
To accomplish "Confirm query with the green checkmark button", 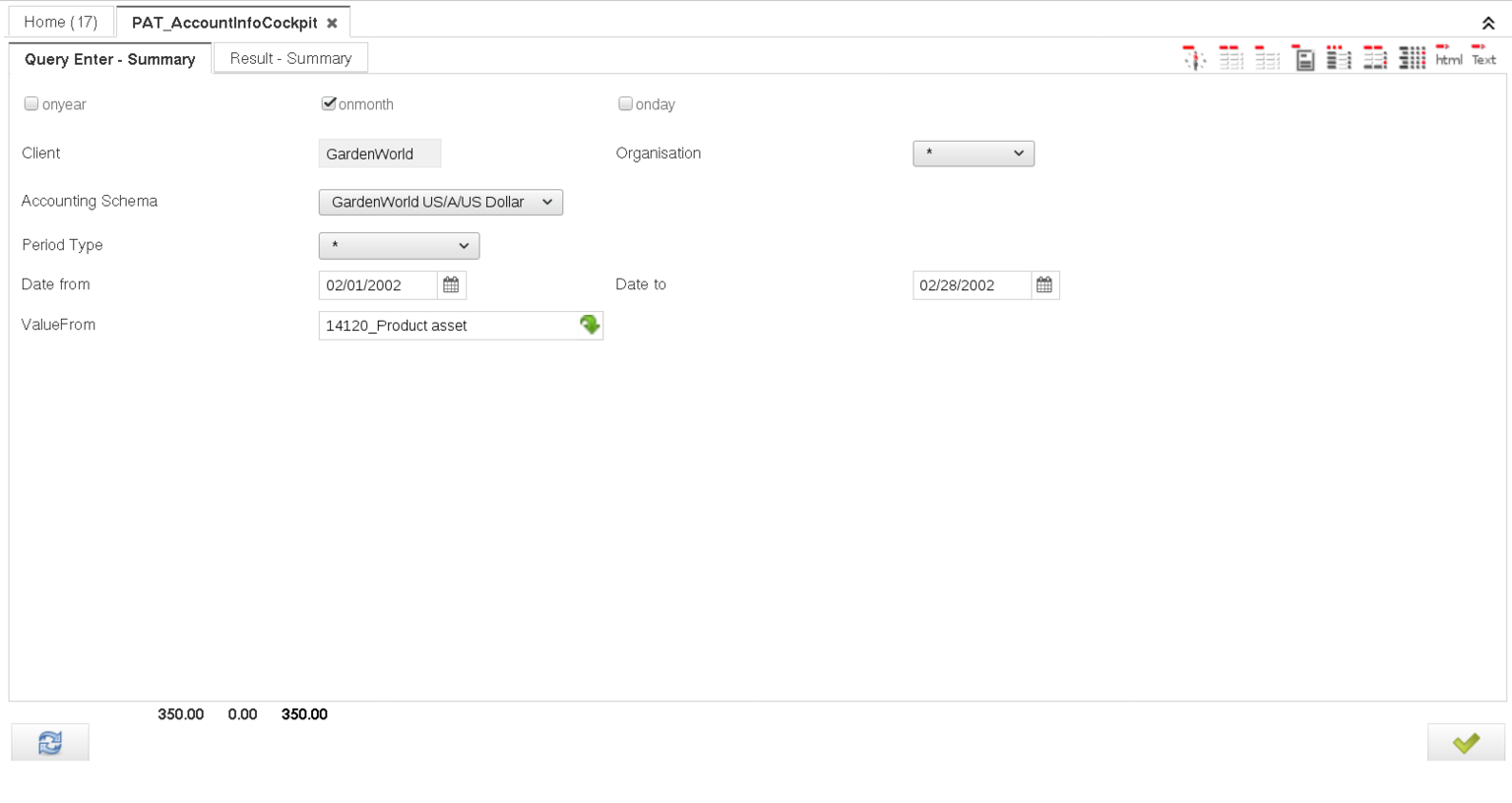I will [x=1465, y=743].
